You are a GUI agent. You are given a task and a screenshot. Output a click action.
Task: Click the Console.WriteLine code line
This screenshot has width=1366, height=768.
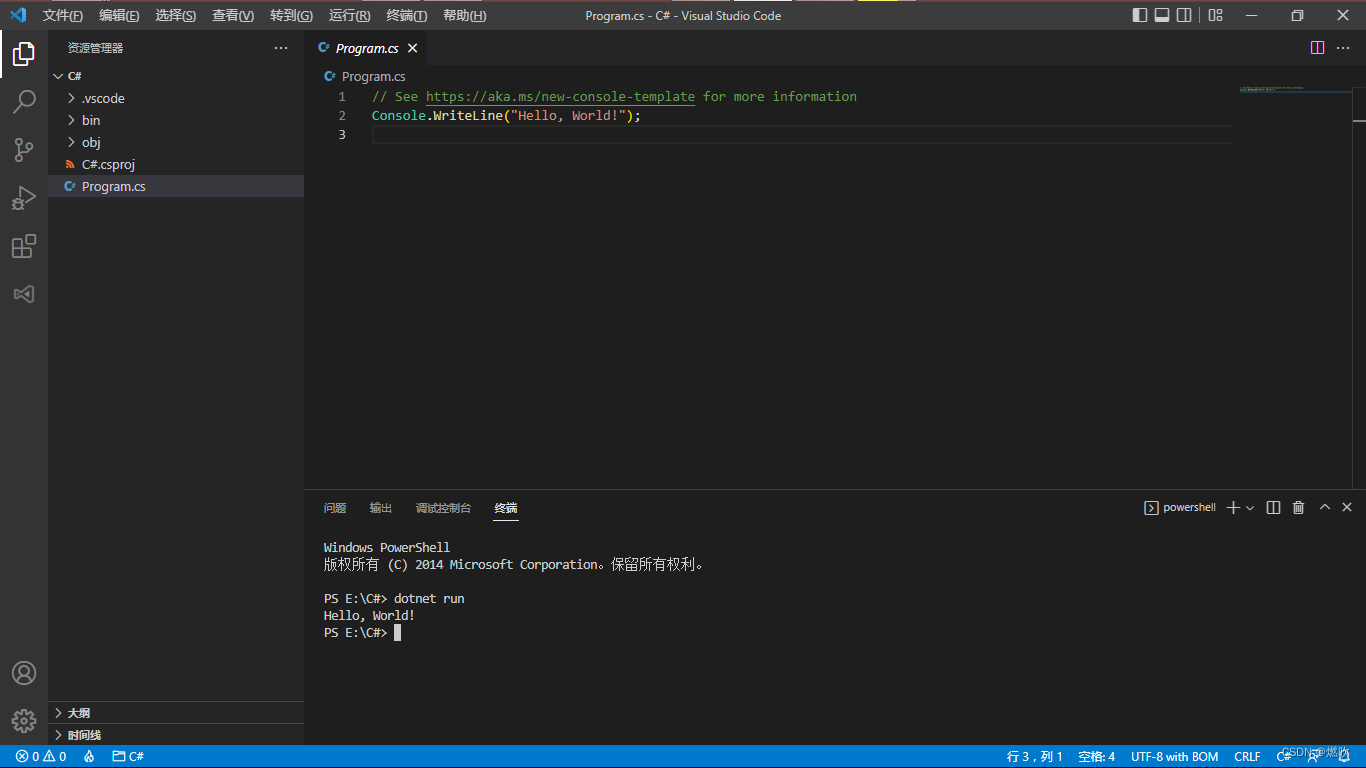(506, 116)
